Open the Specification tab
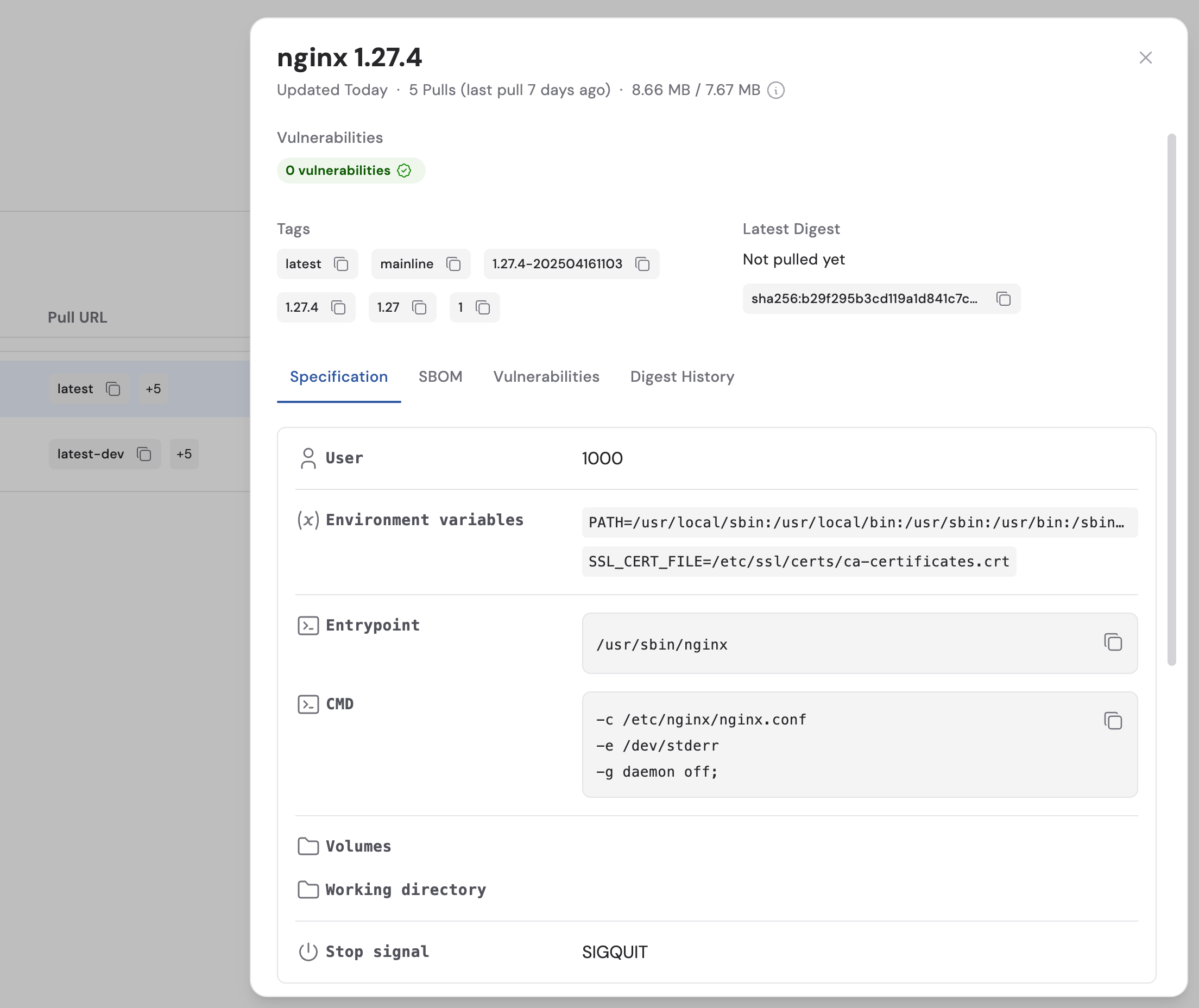This screenshot has width=1199, height=1008. click(x=339, y=377)
